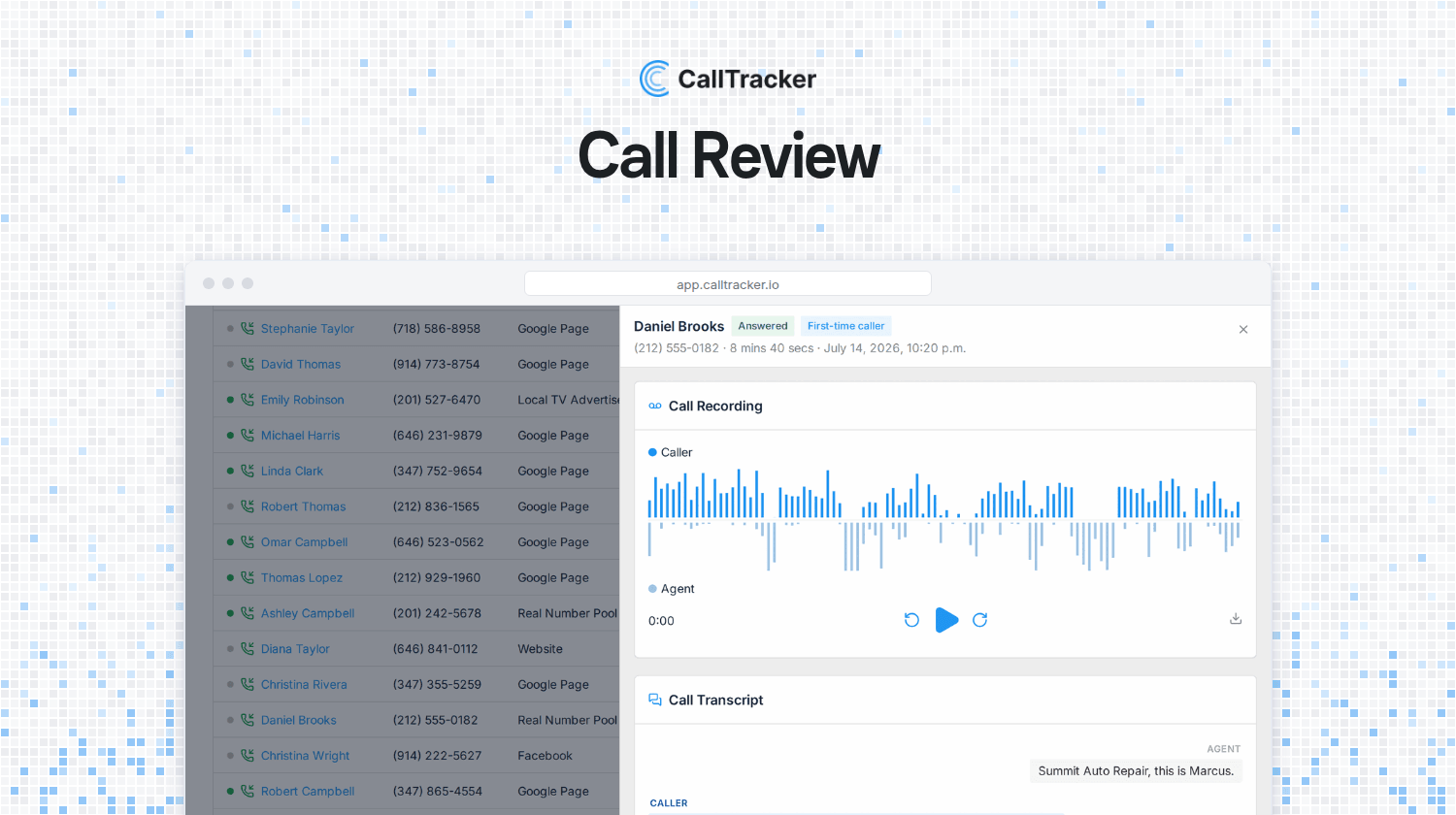View Diana Taylor call details
Image resolution: width=1456 pixels, height=815 pixels.
click(295, 649)
